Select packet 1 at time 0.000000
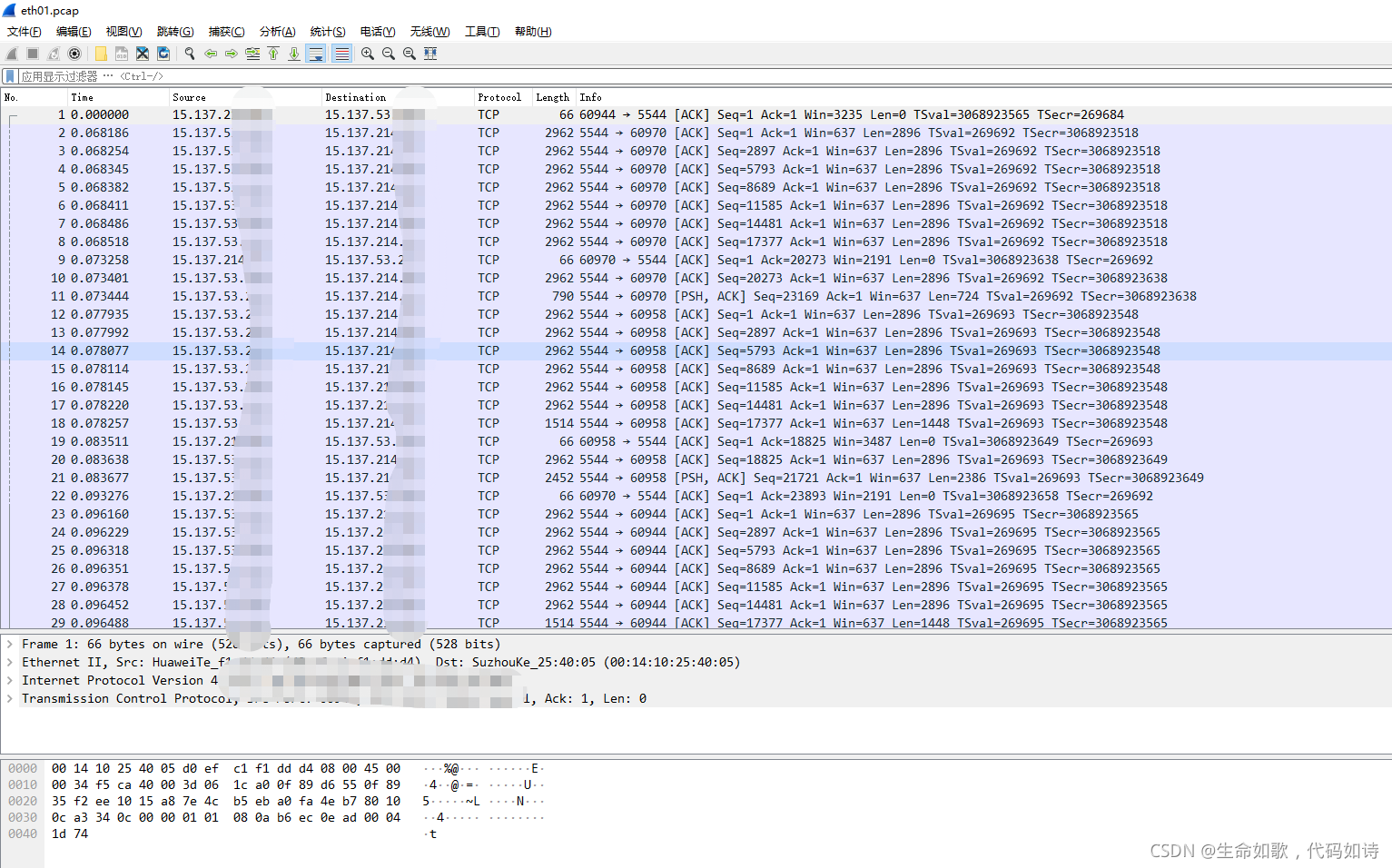 click(x=696, y=114)
